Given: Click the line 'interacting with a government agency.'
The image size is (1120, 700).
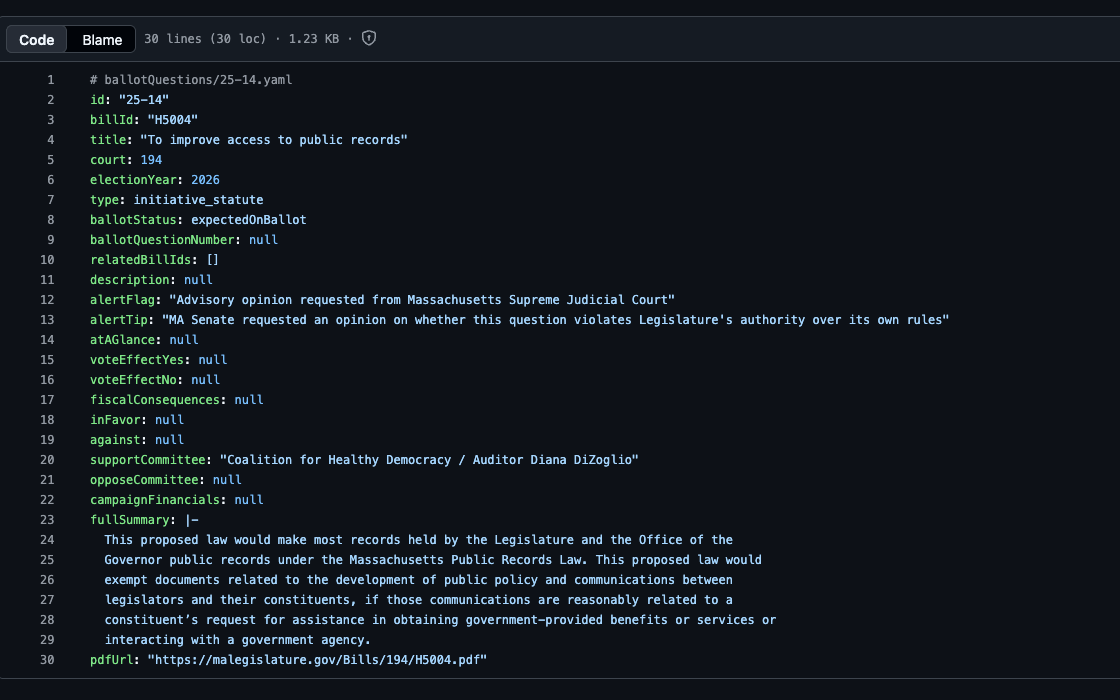Looking at the screenshot, I should [x=237, y=640].
